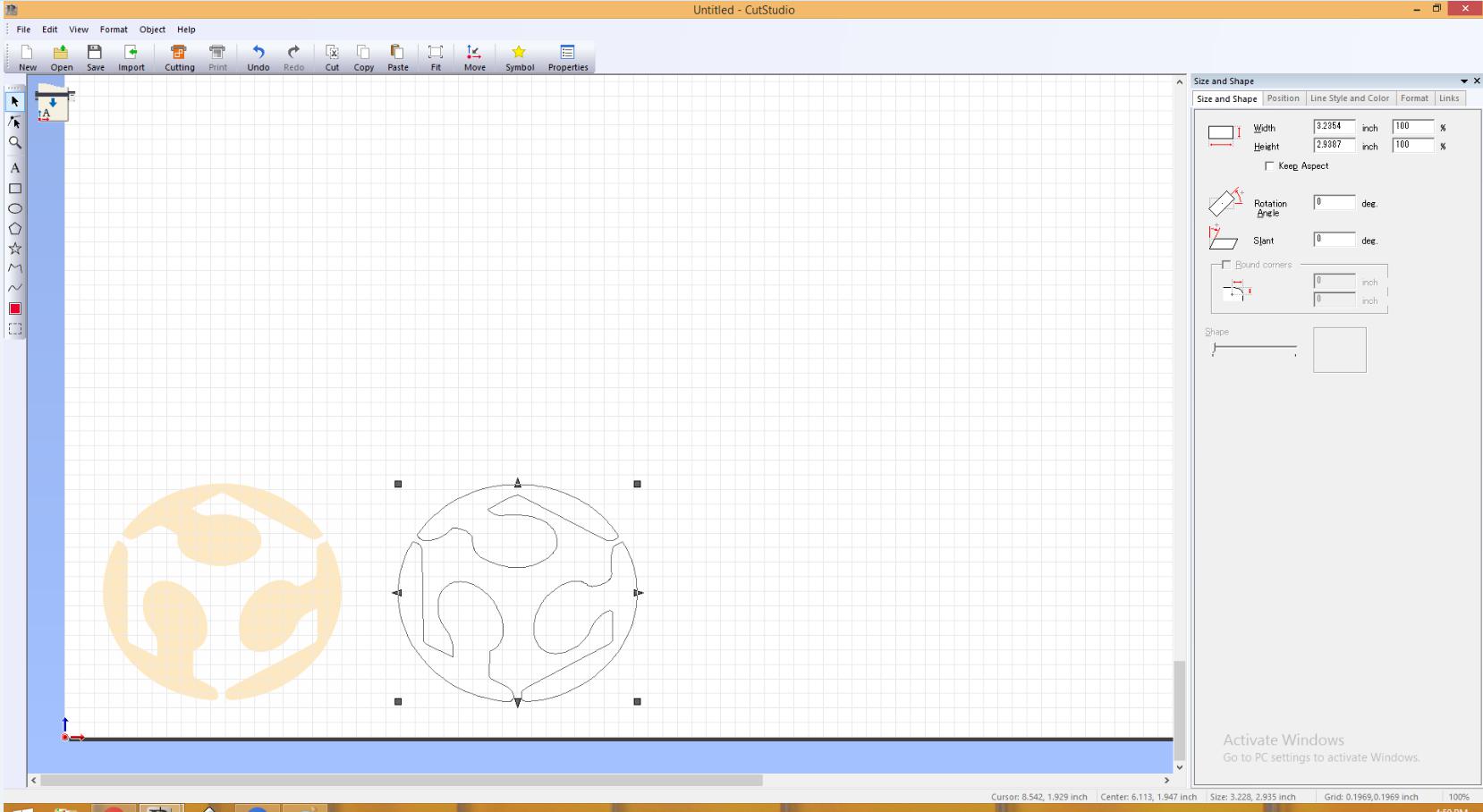Select the orange filled logo shape
This screenshot has width=1483, height=812.
222,592
